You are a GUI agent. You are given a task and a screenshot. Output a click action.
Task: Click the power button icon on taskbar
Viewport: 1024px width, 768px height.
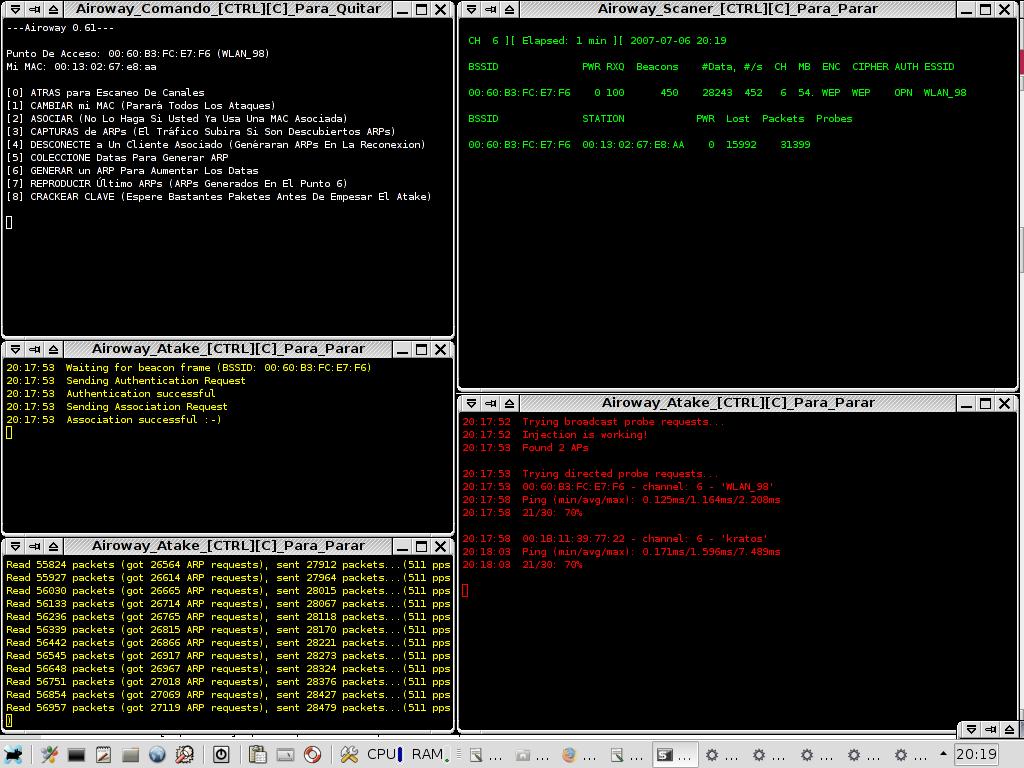point(221,754)
